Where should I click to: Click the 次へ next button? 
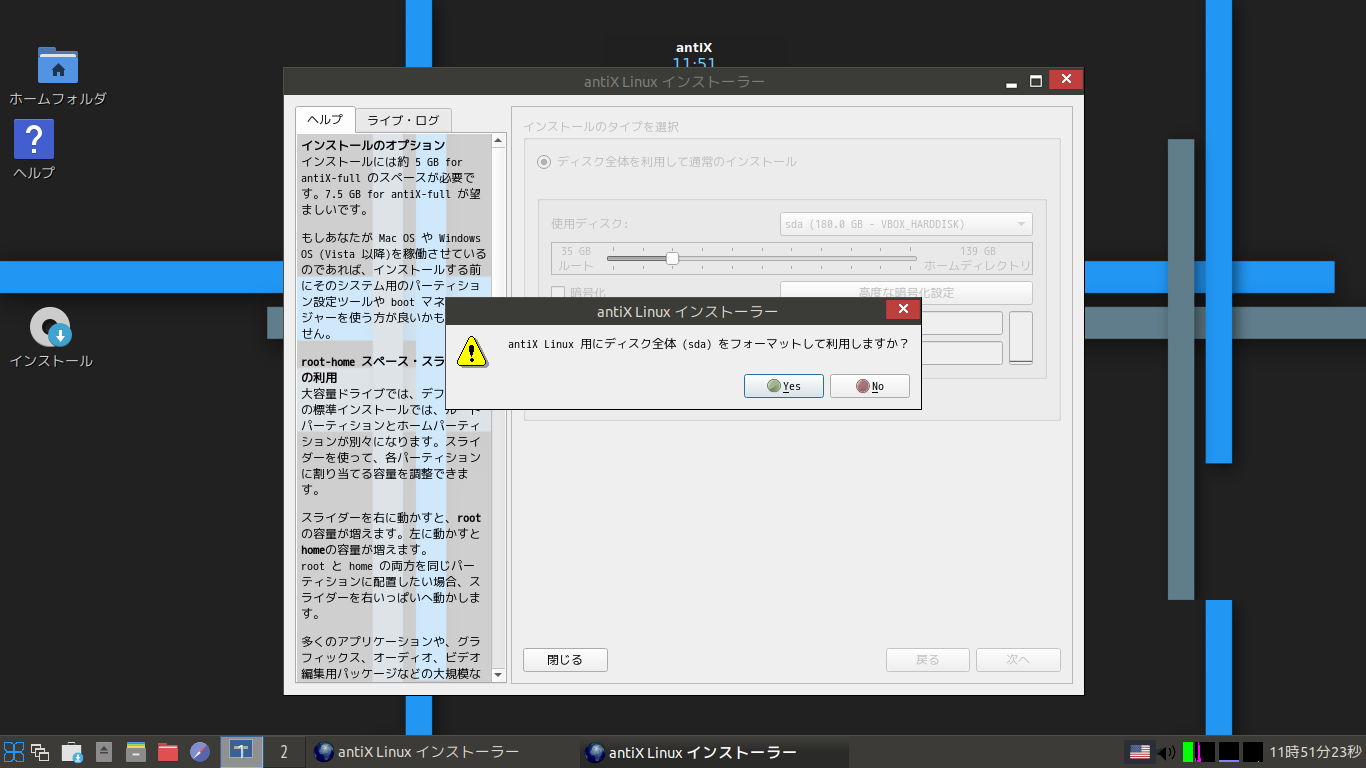1018,660
